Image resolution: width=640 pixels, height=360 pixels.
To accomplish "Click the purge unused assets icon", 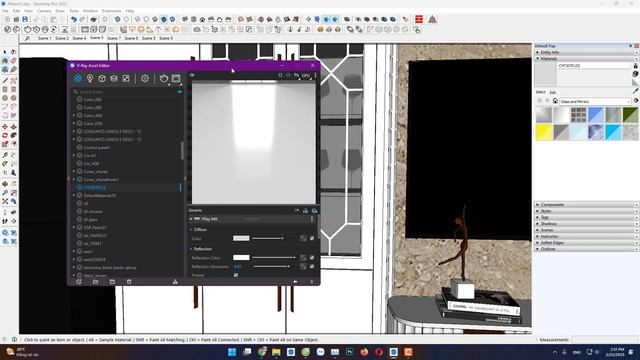I will [x=175, y=282].
